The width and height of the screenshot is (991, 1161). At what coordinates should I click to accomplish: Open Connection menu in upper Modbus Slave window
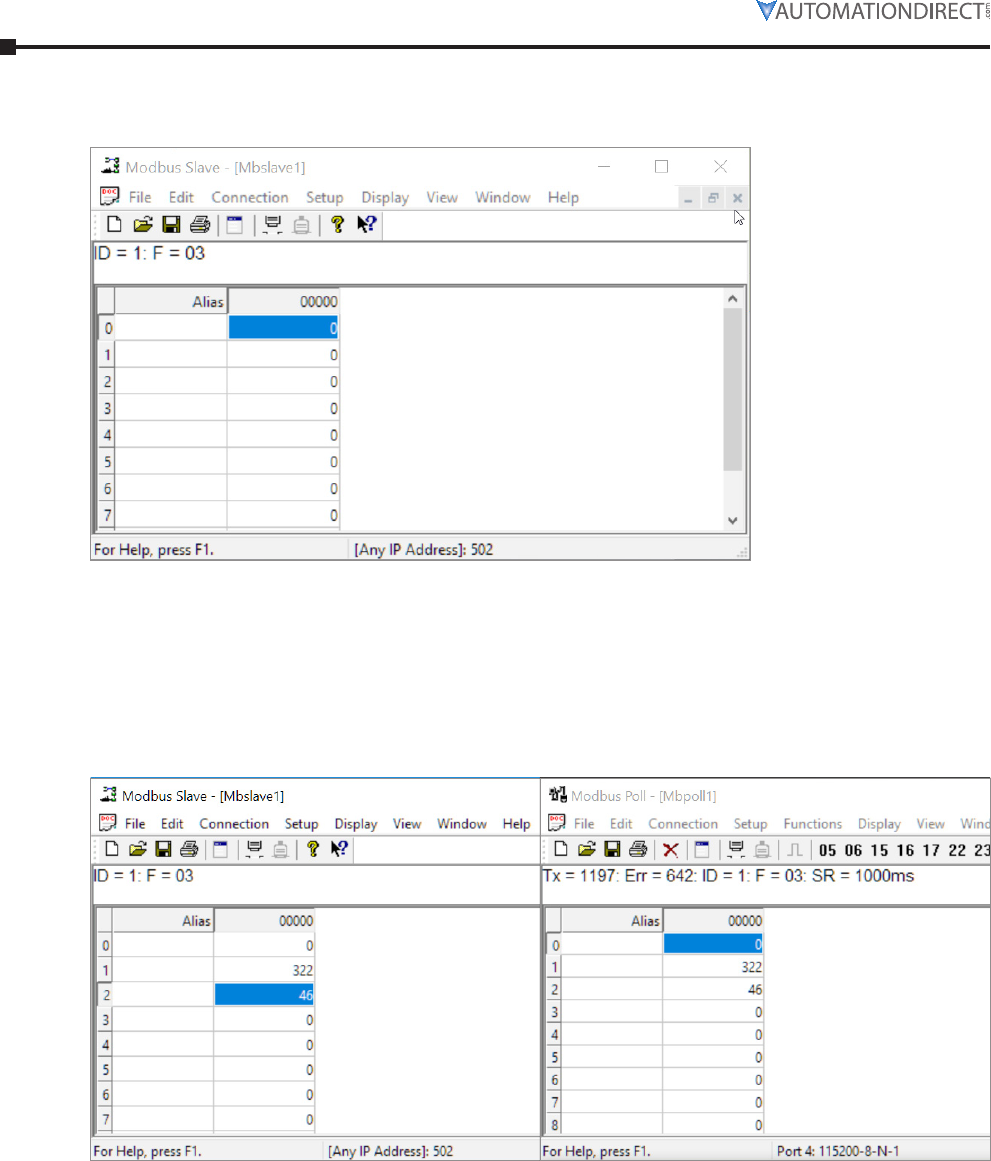[x=250, y=198]
